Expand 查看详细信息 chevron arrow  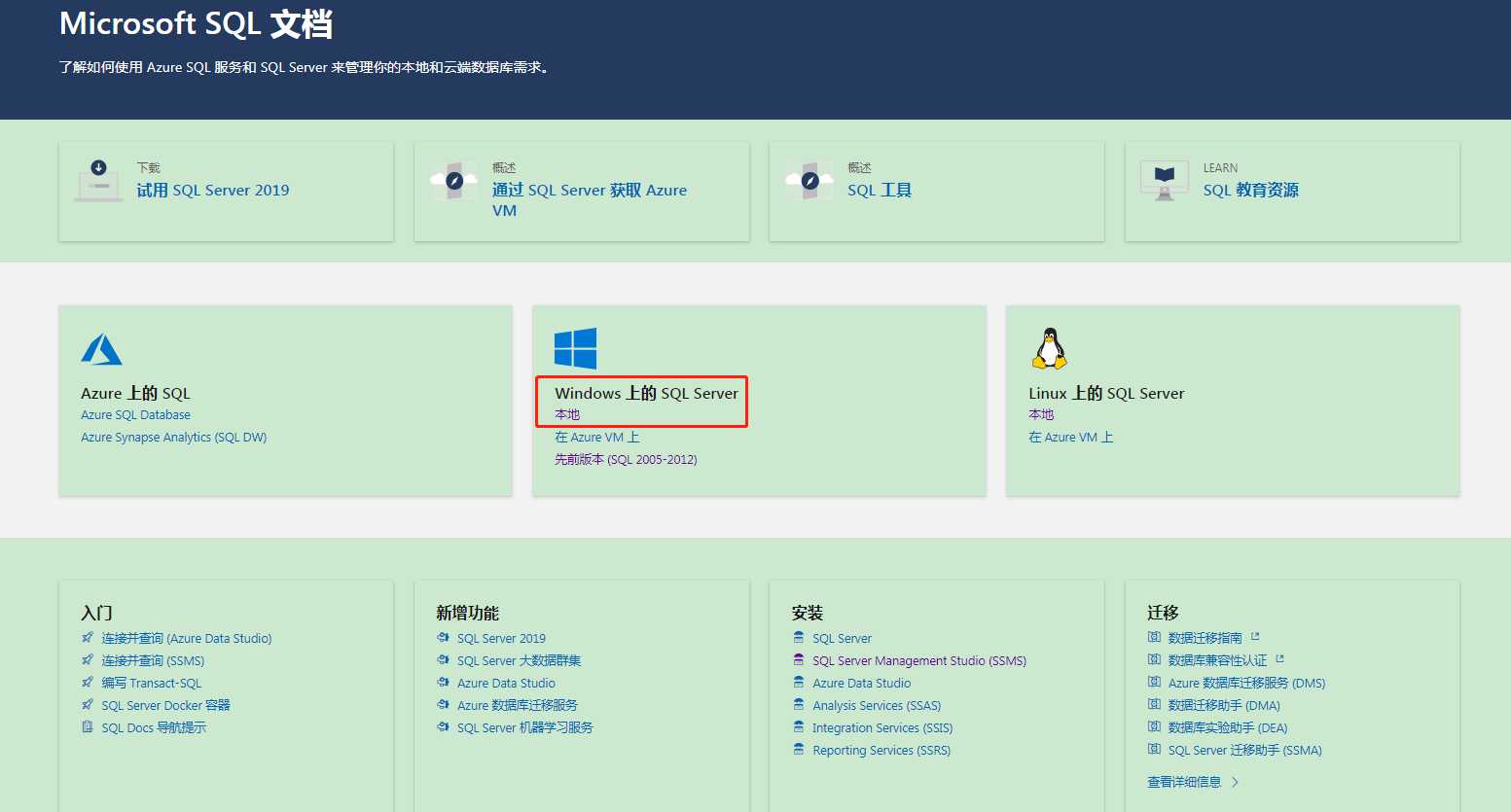coord(1236,782)
